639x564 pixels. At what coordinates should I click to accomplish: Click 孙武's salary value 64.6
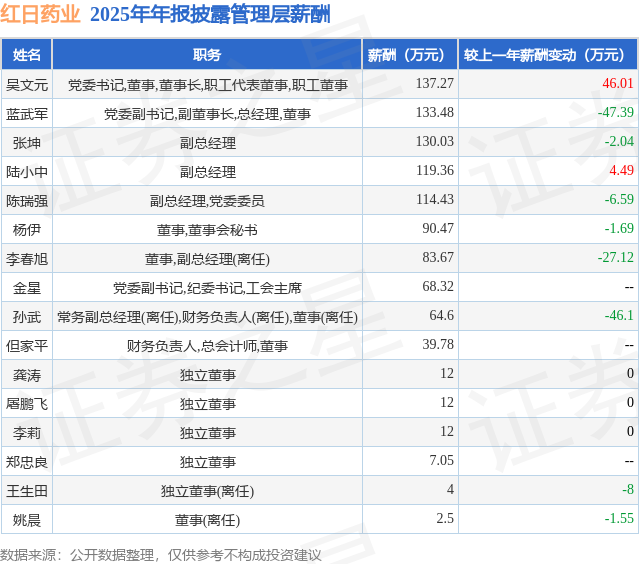point(441,316)
